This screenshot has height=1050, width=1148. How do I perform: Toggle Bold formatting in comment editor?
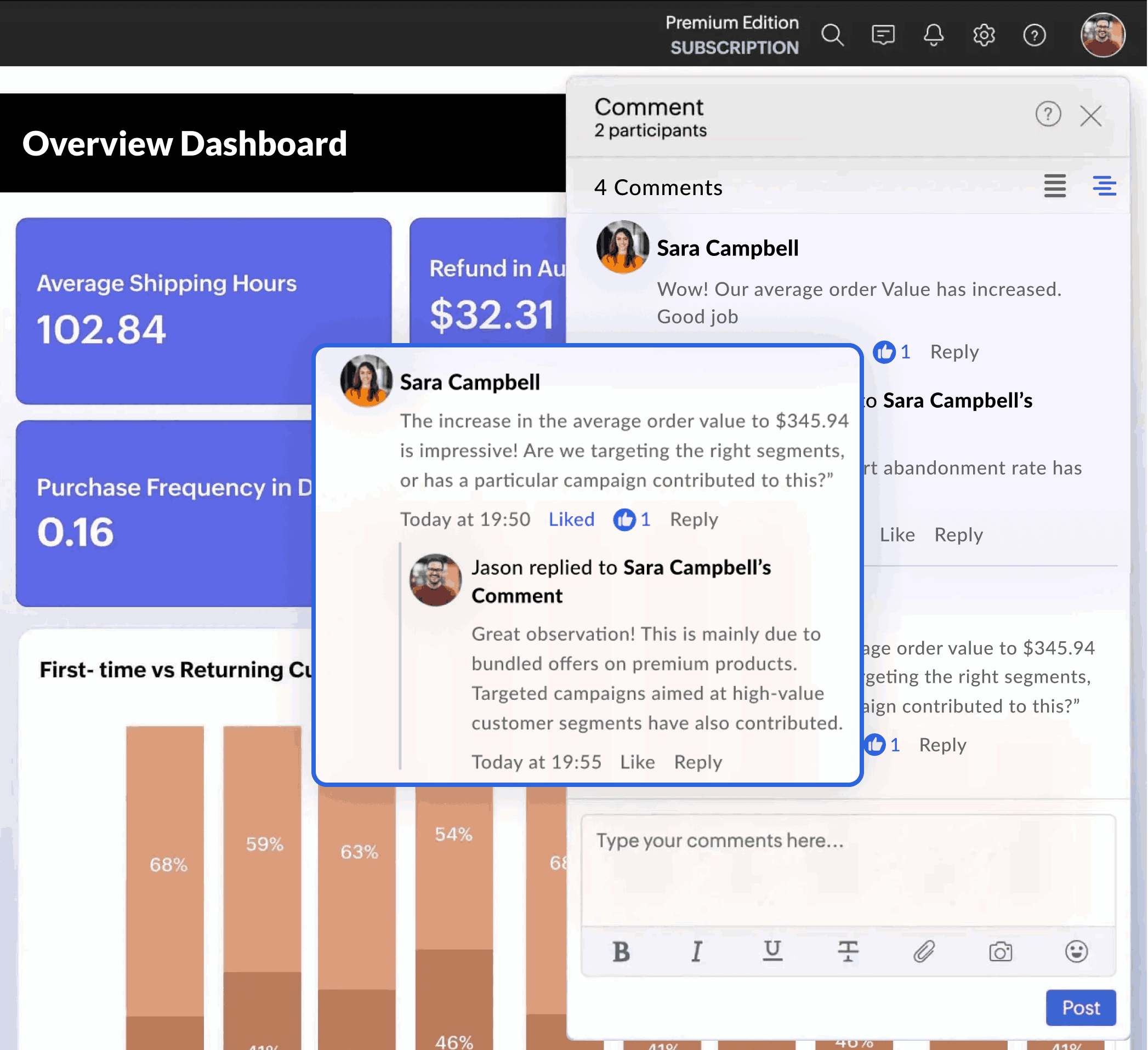(x=621, y=951)
